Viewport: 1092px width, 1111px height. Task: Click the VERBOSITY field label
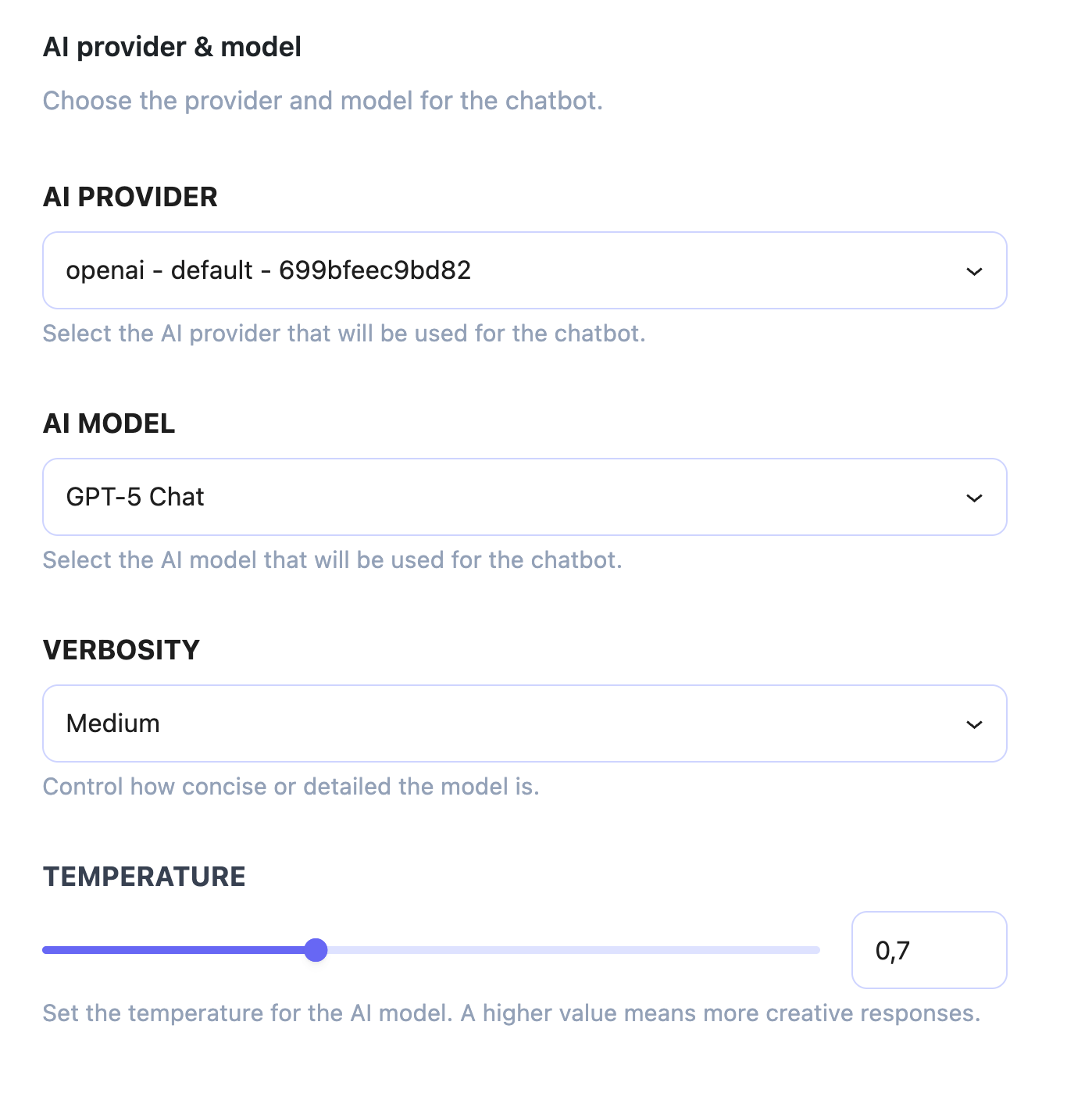(x=121, y=650)
